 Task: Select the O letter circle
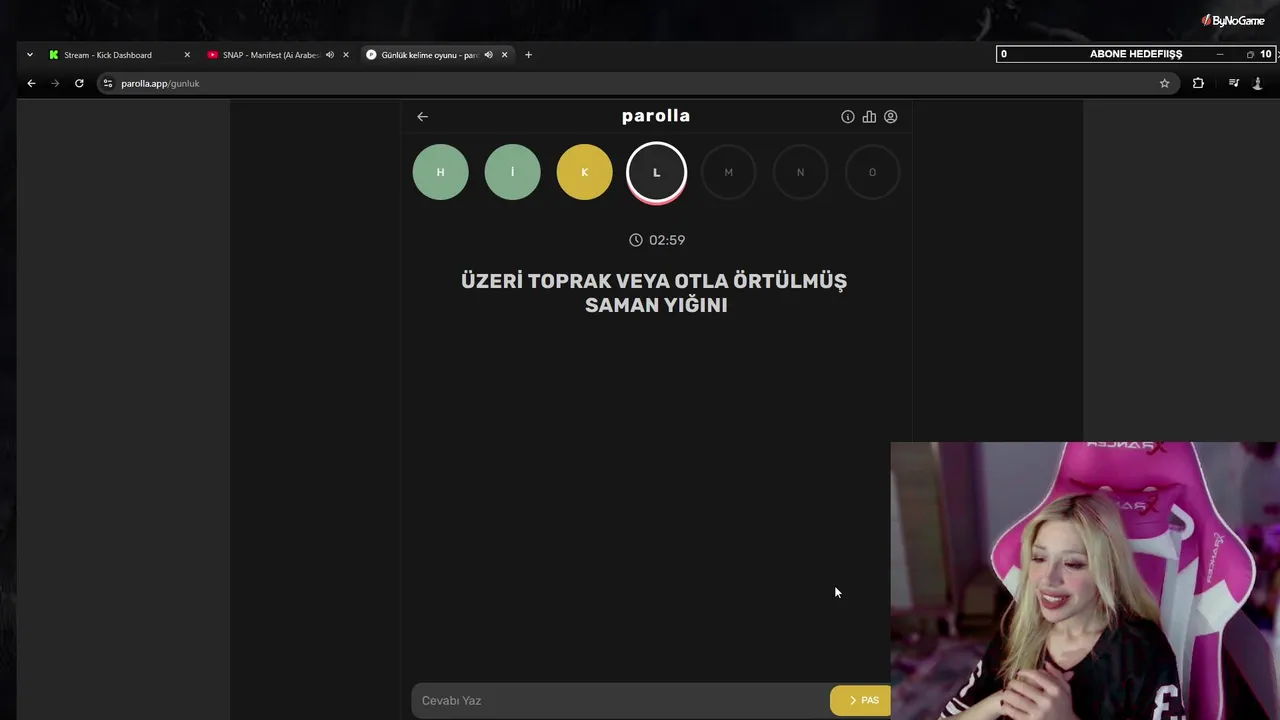pos(872,172)
